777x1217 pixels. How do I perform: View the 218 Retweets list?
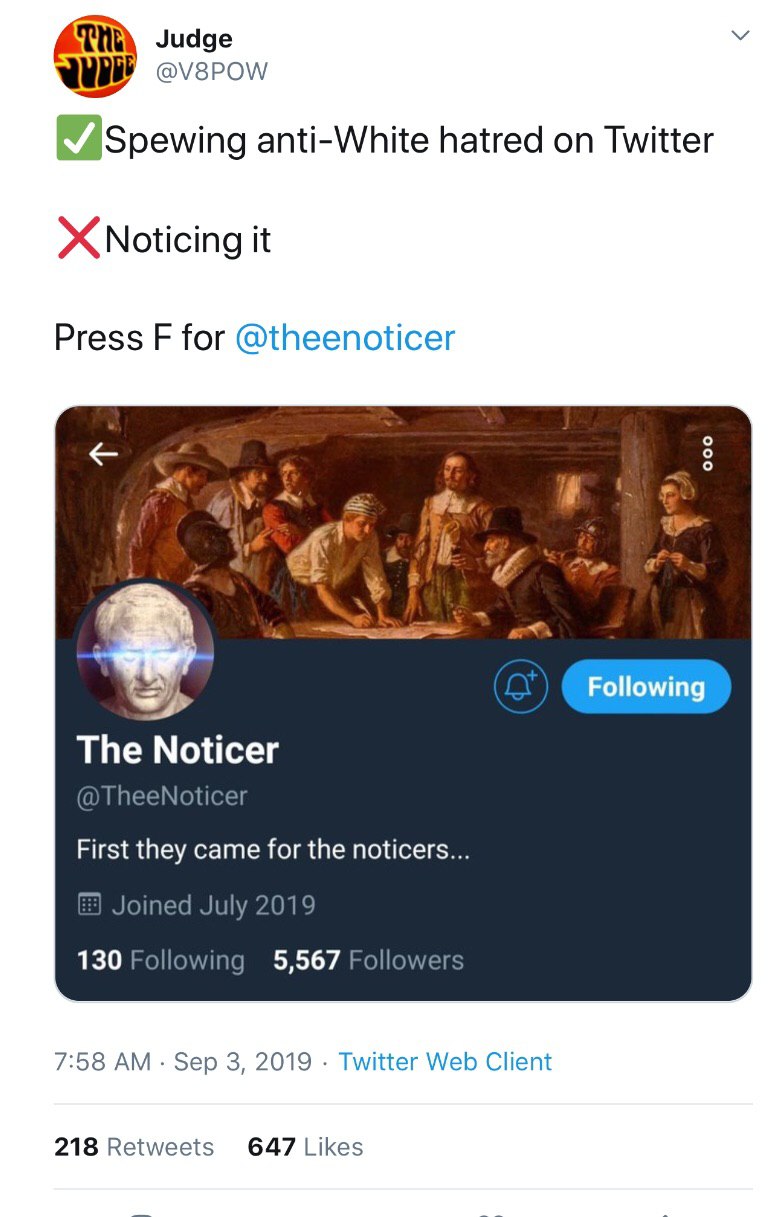coord(134,1147)
